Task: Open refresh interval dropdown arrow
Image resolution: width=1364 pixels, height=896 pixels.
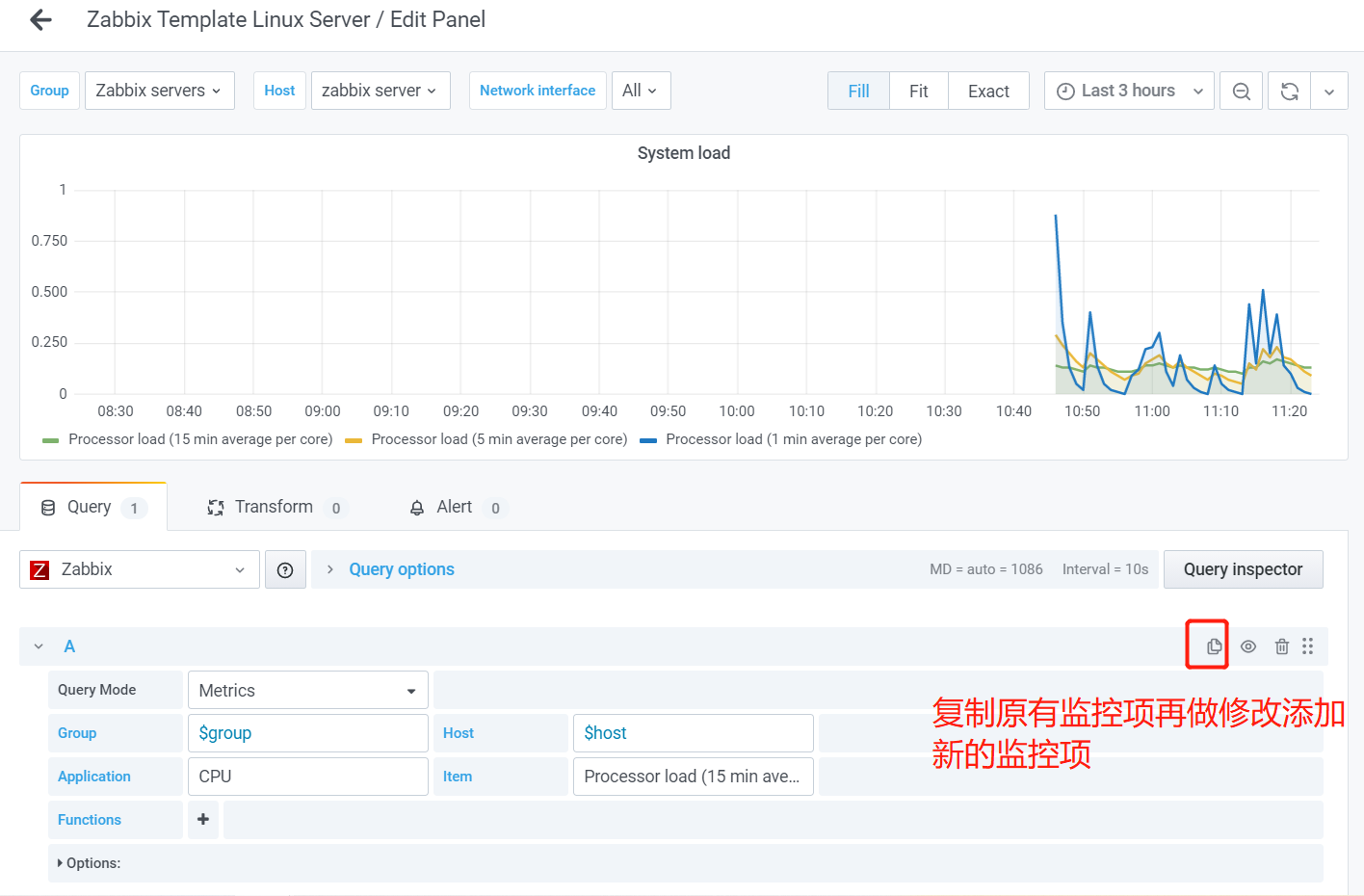Action: tap(1329, 91)
